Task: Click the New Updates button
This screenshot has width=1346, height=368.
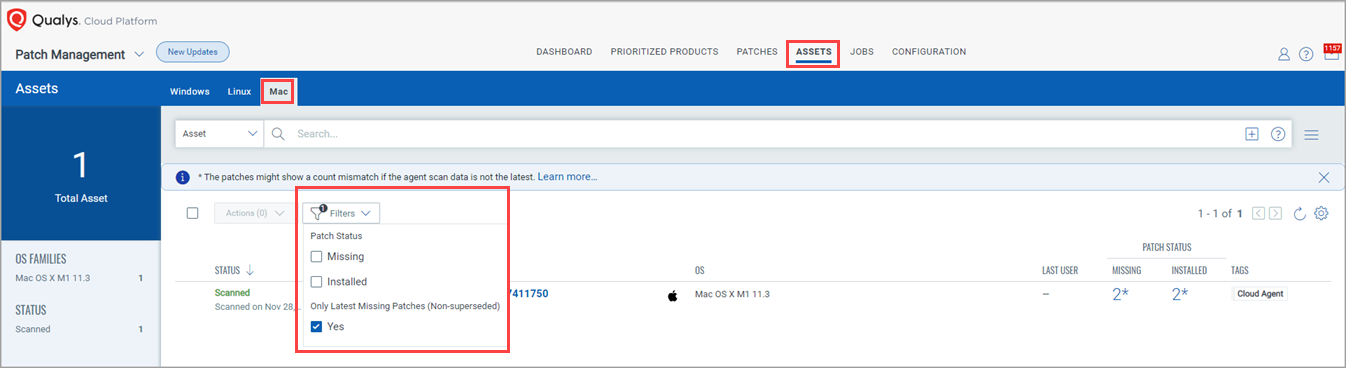Action: [193, 52]
